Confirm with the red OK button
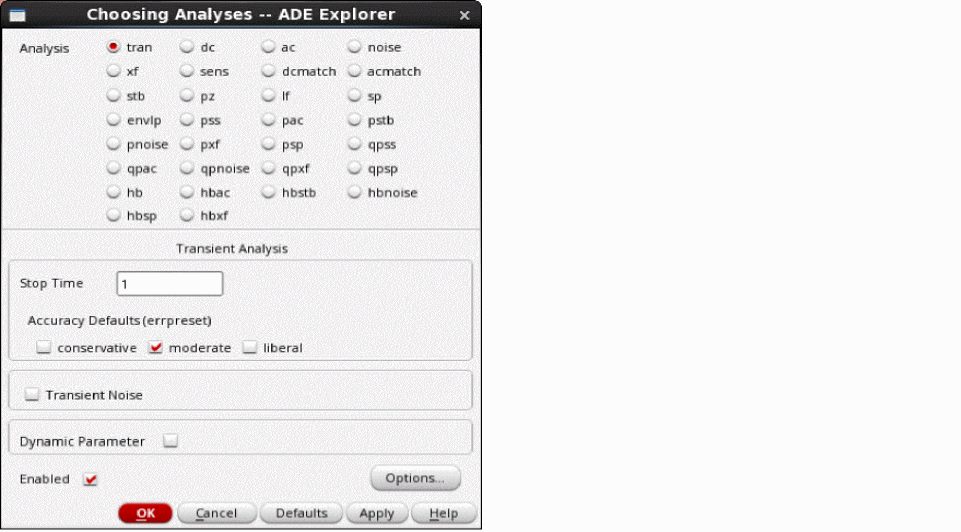Viewport: 961px width, 532px height. 145,513
